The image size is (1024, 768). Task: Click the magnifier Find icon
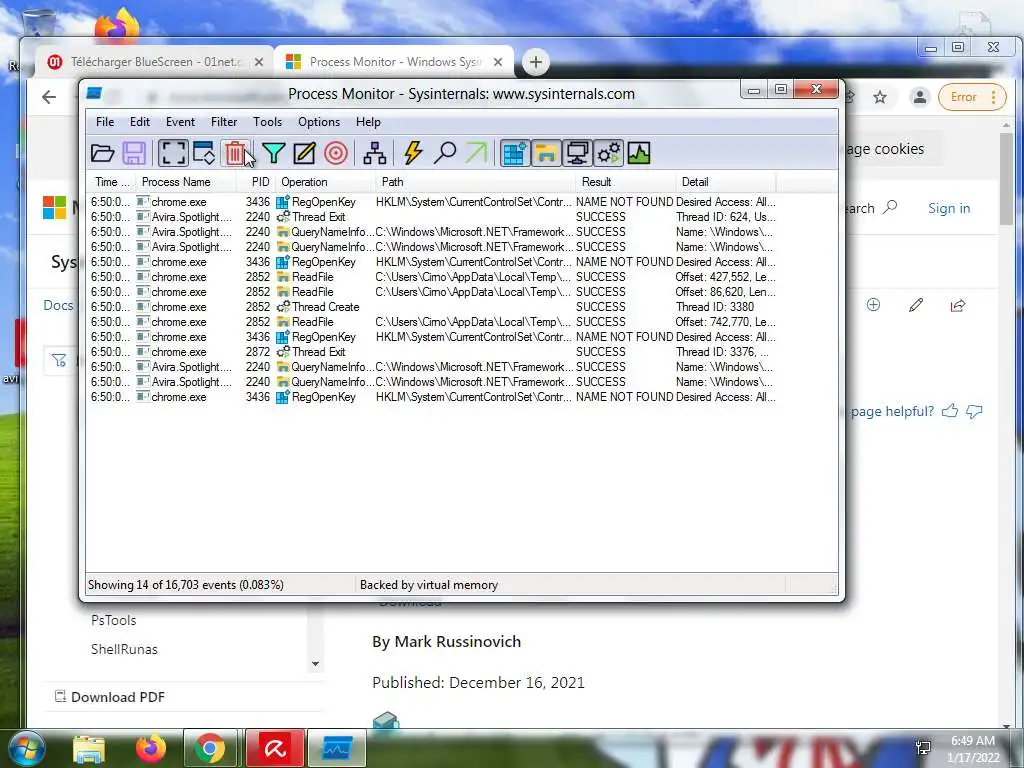[445, 153]
